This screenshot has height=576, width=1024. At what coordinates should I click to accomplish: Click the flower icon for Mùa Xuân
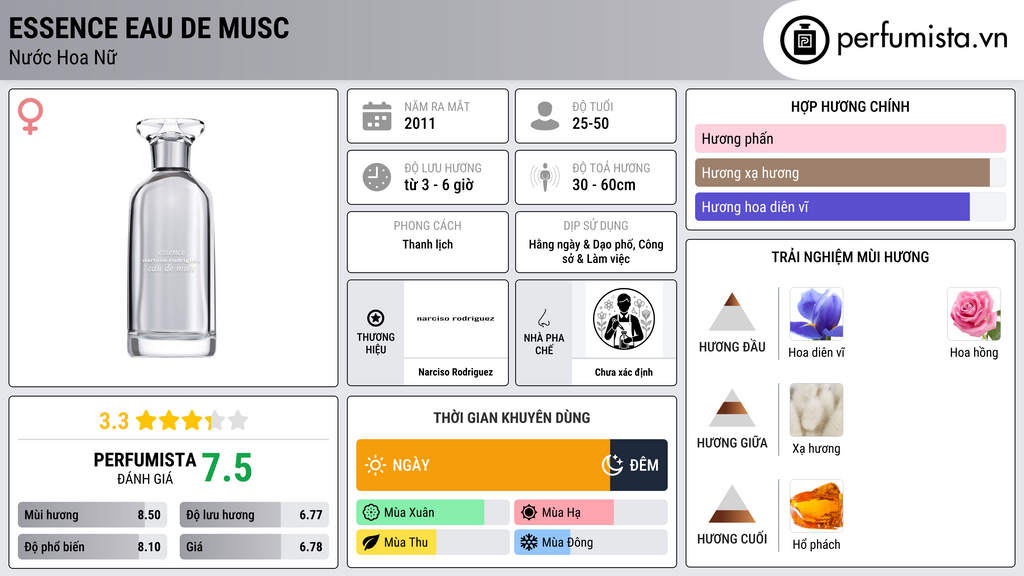pos(371,513)
